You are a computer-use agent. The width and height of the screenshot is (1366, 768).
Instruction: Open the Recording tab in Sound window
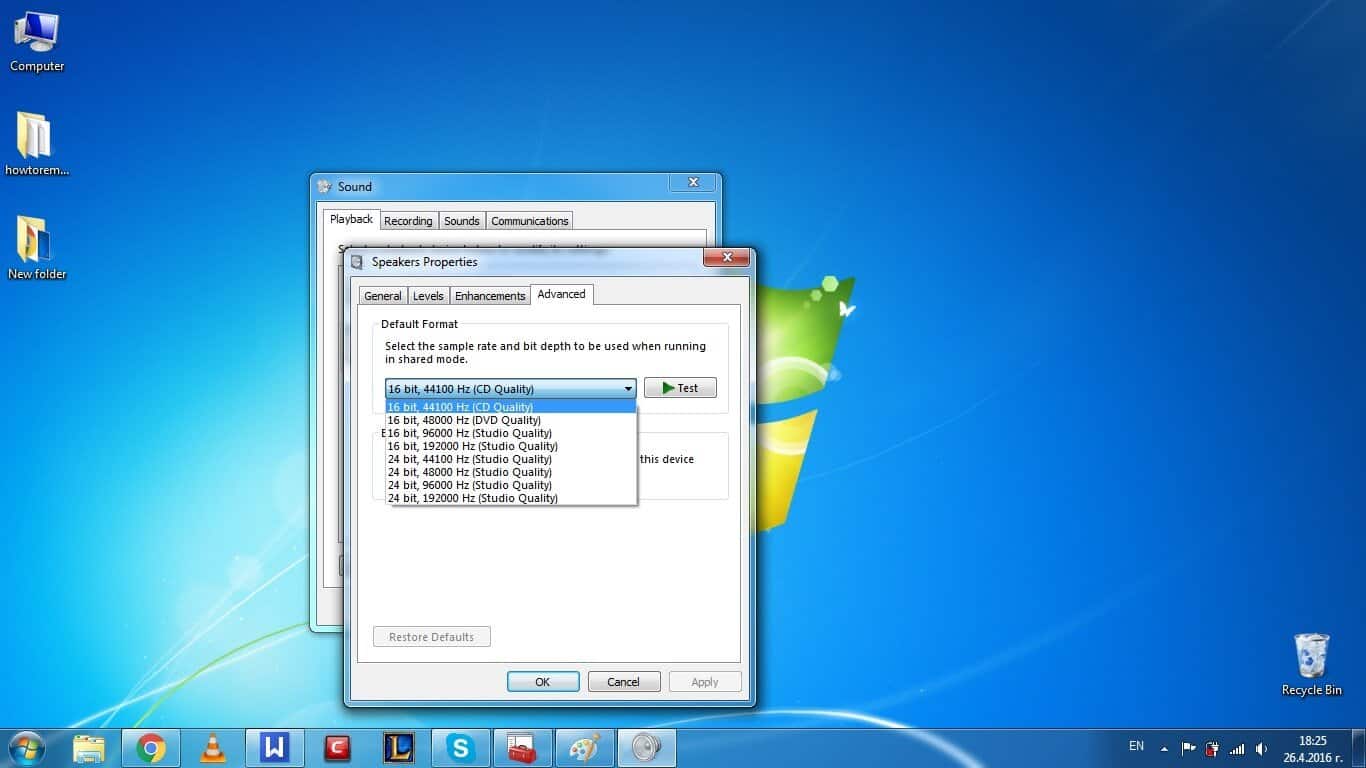(408, 221)
